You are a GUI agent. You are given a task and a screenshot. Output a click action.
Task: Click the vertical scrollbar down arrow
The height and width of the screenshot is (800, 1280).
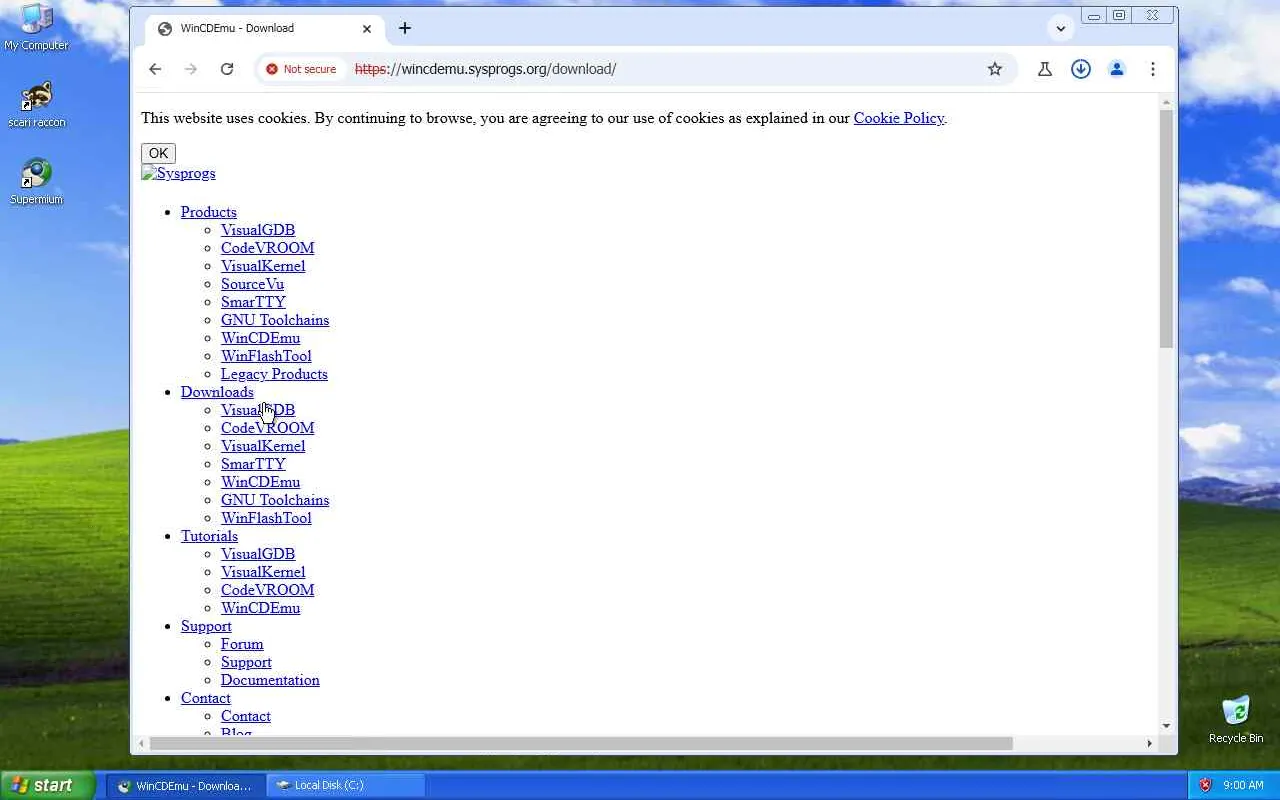(x=1166, y=726)
